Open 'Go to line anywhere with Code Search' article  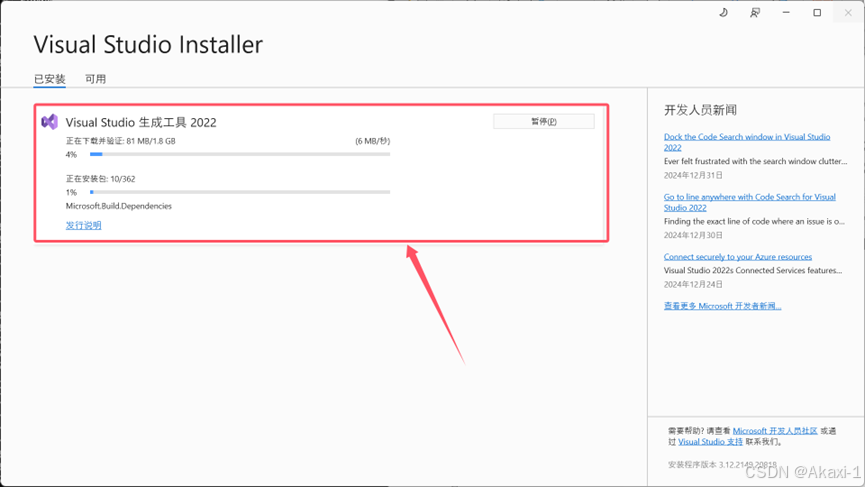[x=750, y=202]
